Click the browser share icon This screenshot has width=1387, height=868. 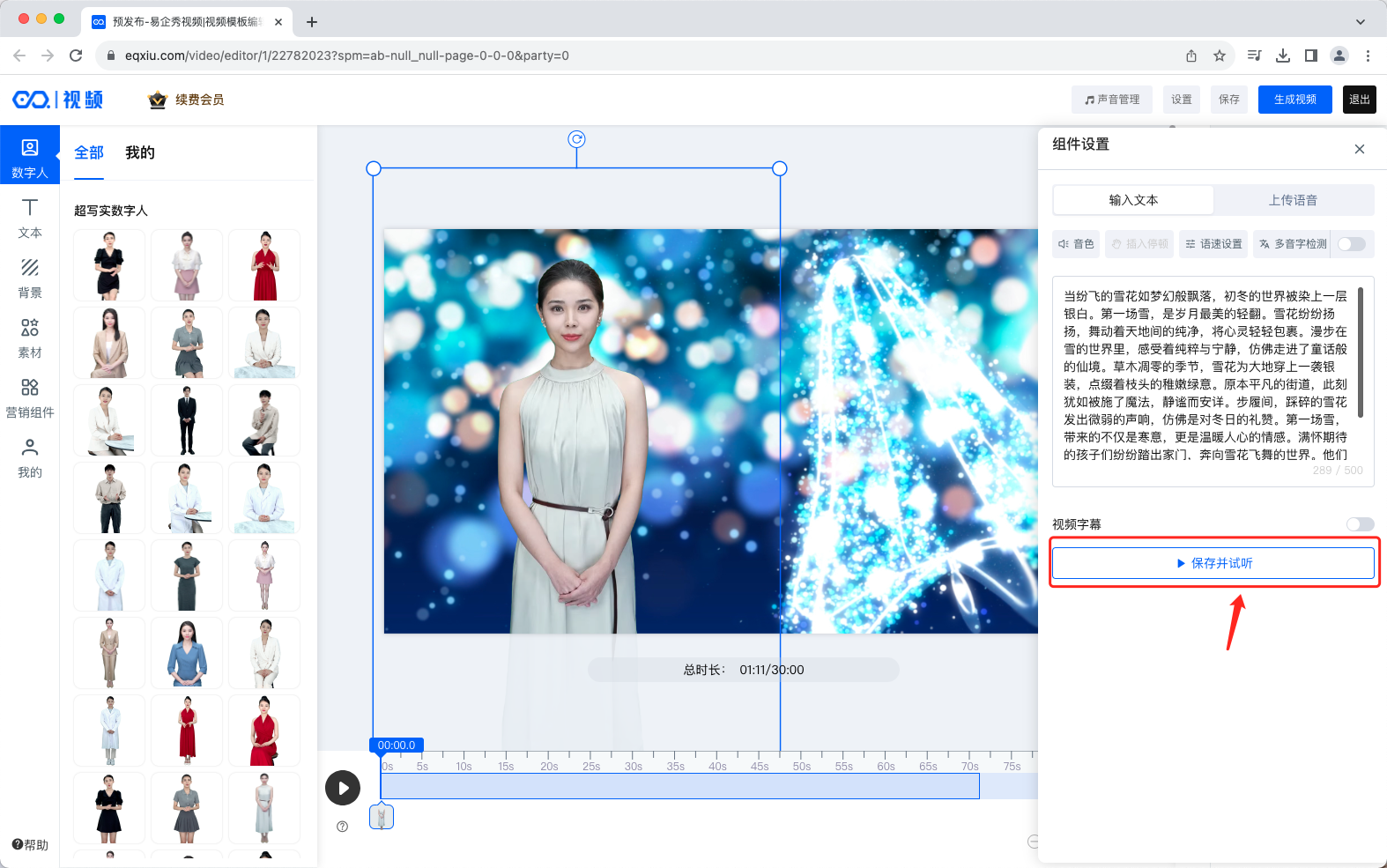(1191, 56)
